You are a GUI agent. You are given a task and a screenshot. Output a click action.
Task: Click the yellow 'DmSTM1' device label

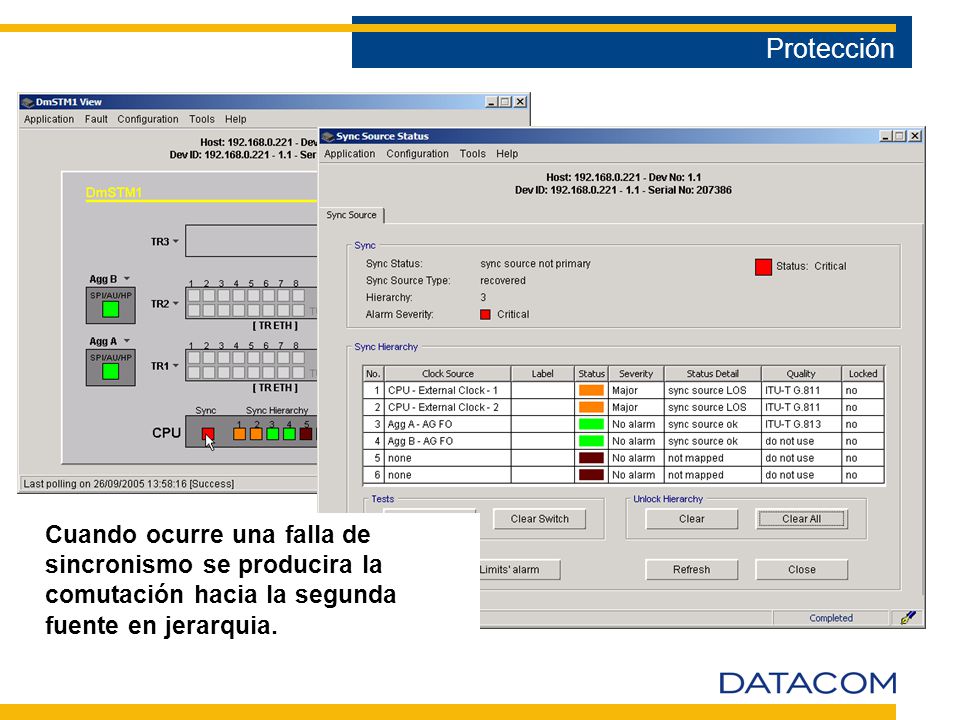(114, 193)
